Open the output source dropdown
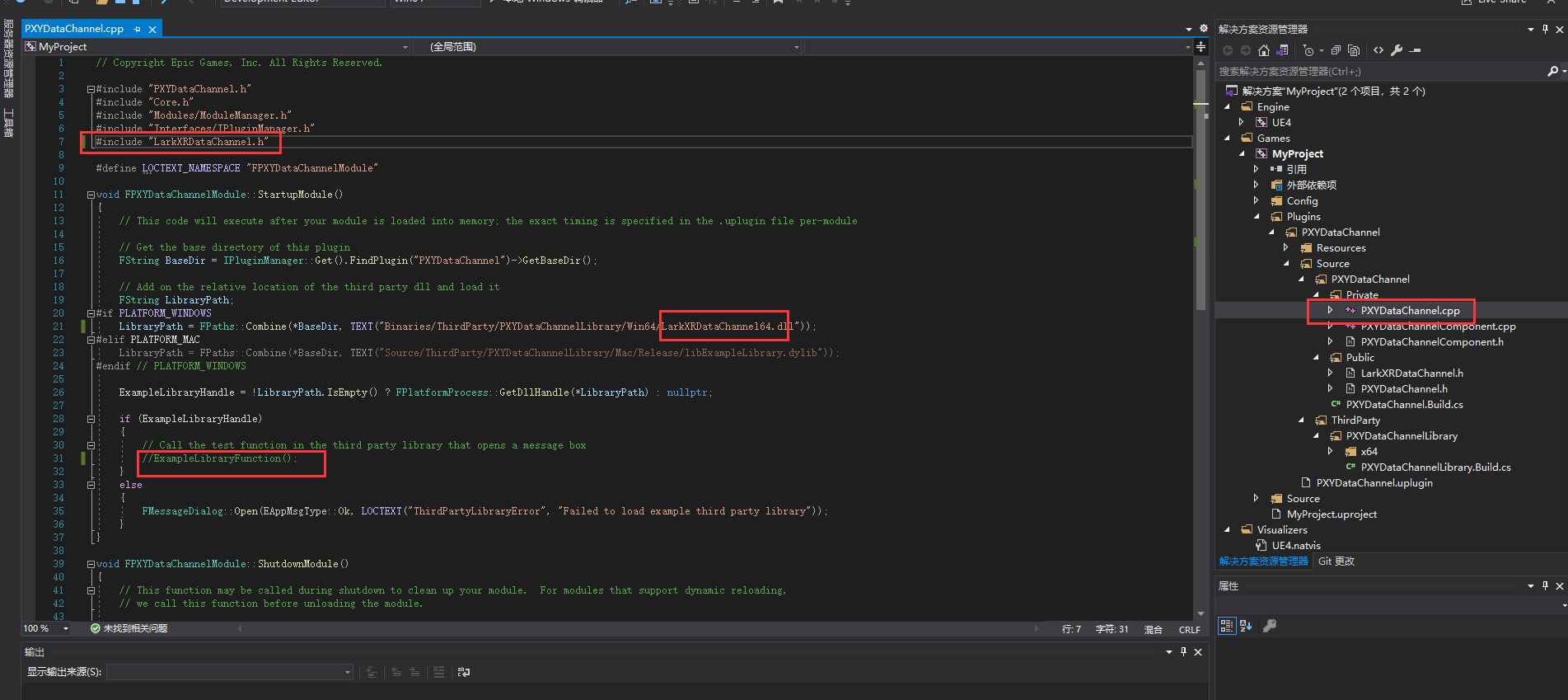The height and width of the screenshot is (700, 1568). (230, 672)
